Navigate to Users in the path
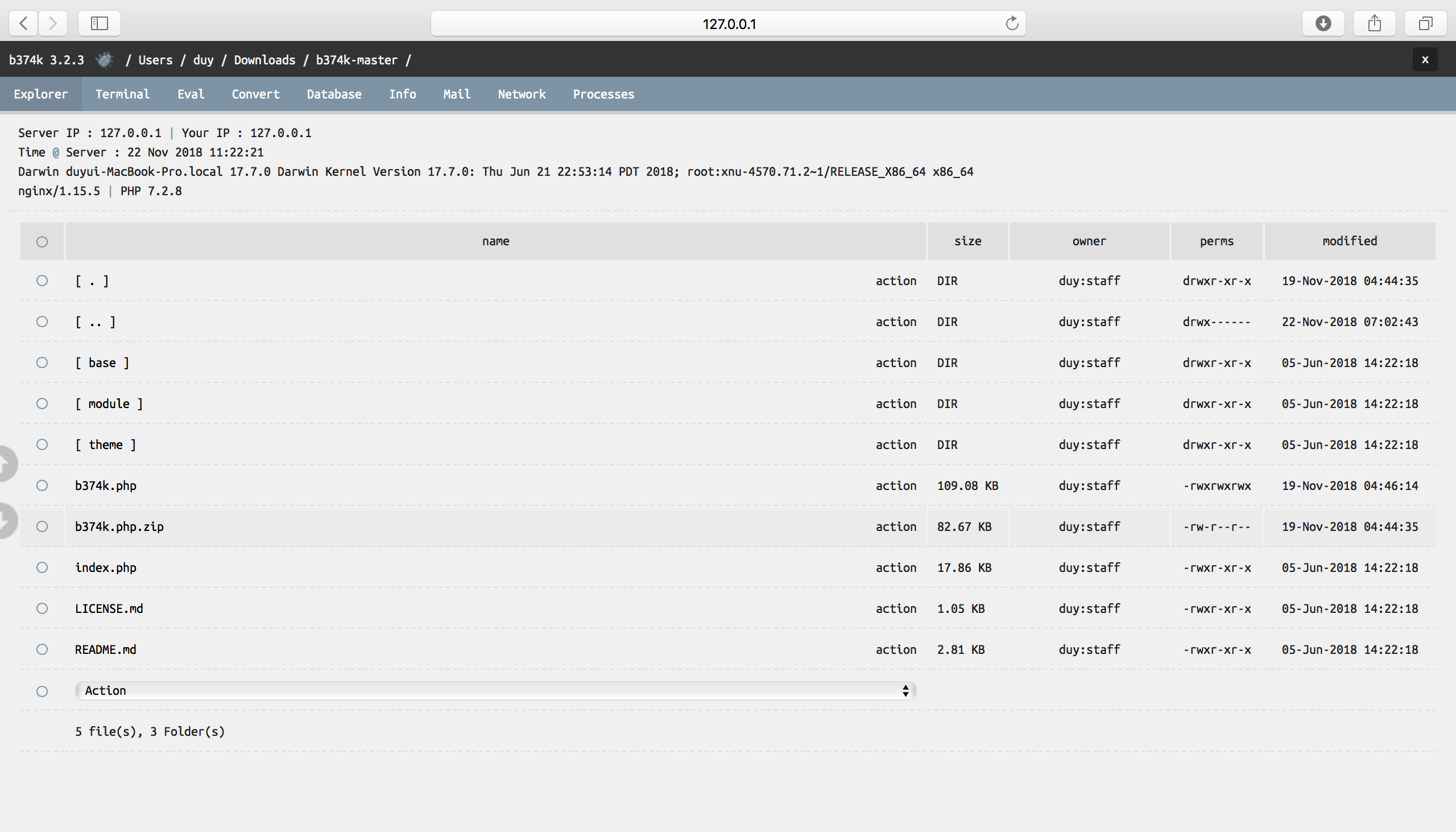Image resolution: width=1456 pixels, height=832 pixels. (x=155, y=59)
